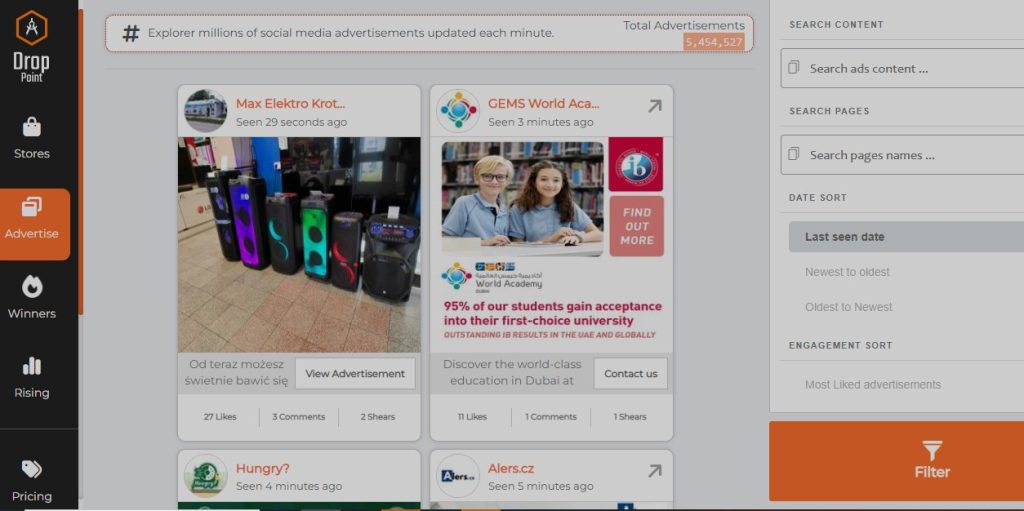Click the price tag Pricing icon
1024x511 pixels.
[x=31, y=469]
